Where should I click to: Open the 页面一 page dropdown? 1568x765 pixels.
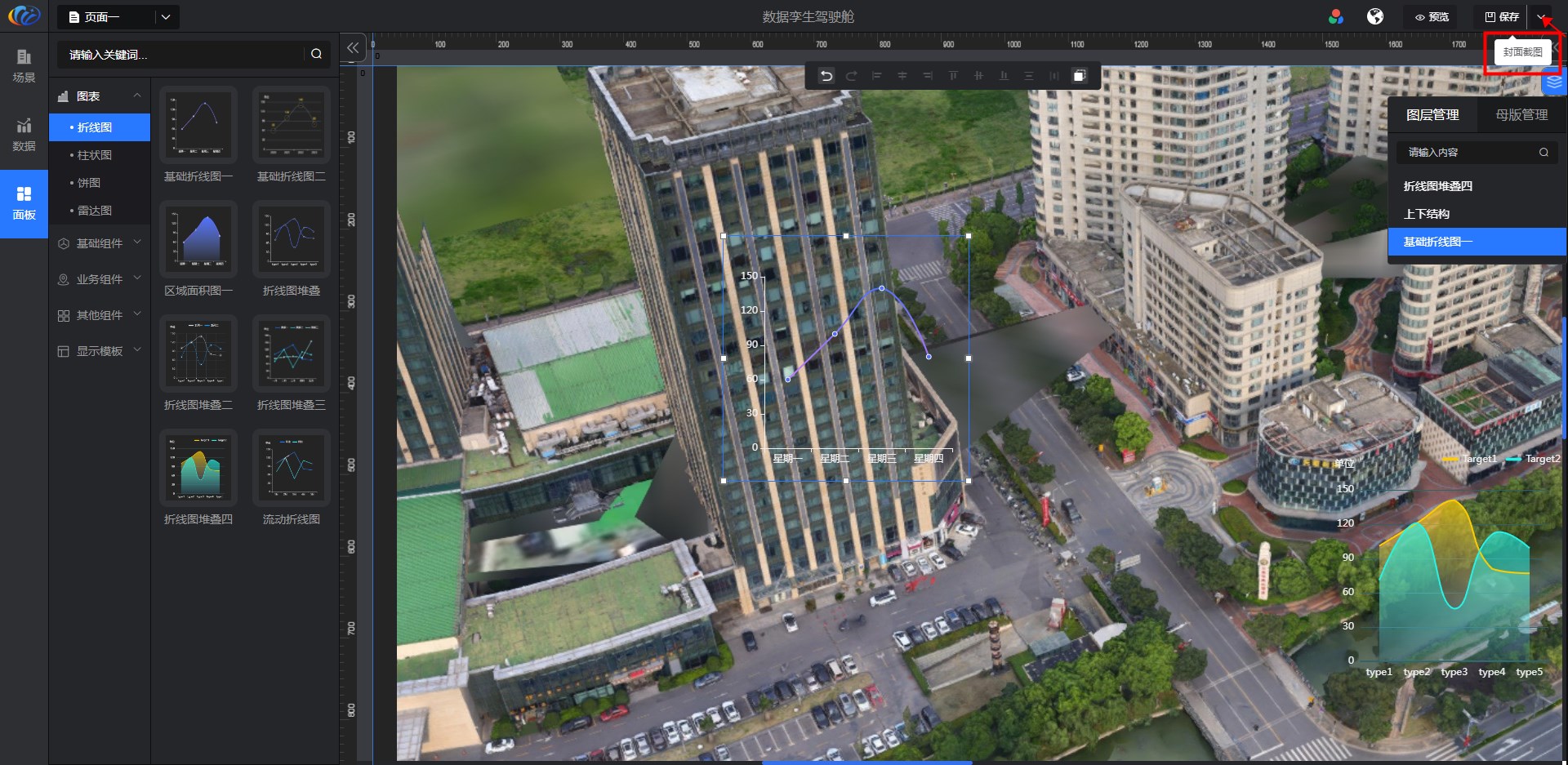pyautogui.click(x=166, y=17)
